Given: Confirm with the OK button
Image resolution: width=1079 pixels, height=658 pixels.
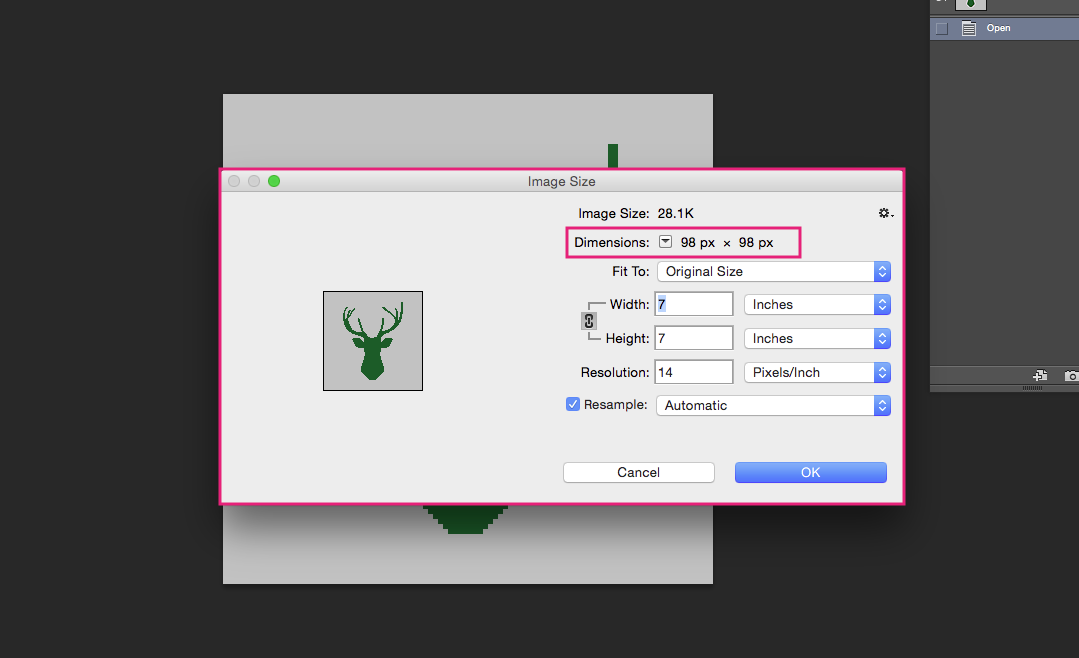Looking at the screenshot, I should pos(811,472).
